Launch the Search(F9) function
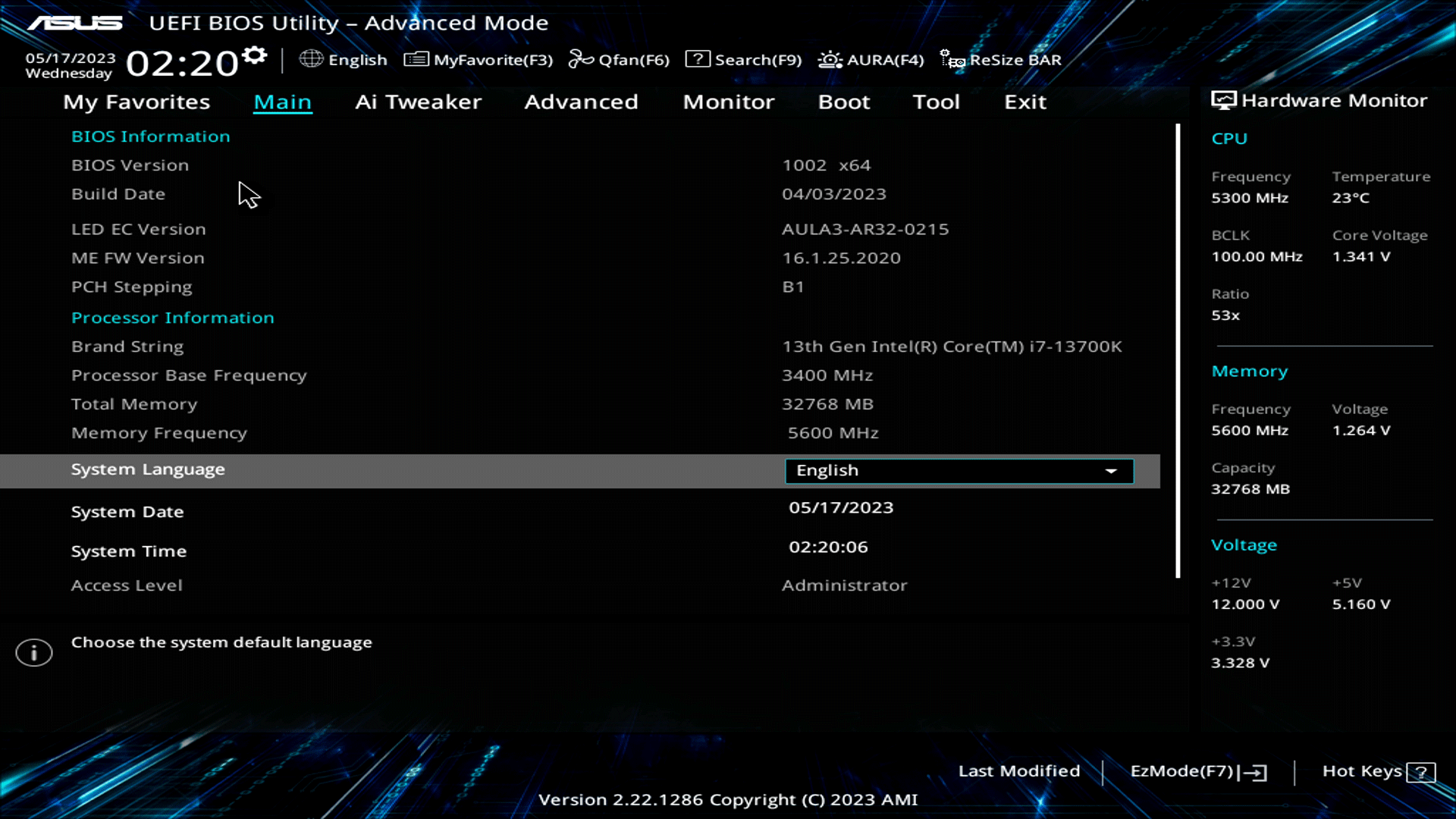1456x819 pixels. [x=743, y=59]
